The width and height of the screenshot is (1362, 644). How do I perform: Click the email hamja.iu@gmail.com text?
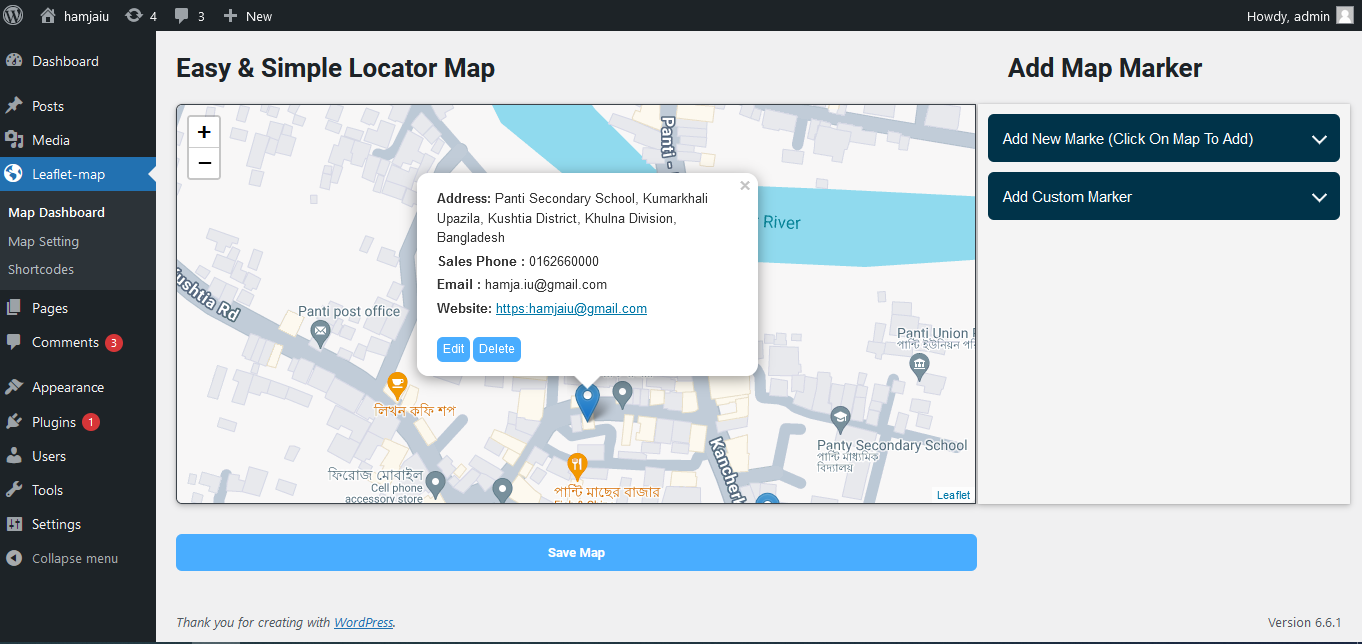(x=546, y=285)
